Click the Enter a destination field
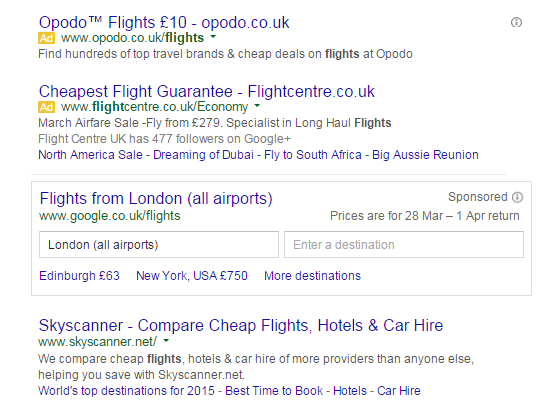This screenshot has height=406, width=544. [x=404, y=245]
